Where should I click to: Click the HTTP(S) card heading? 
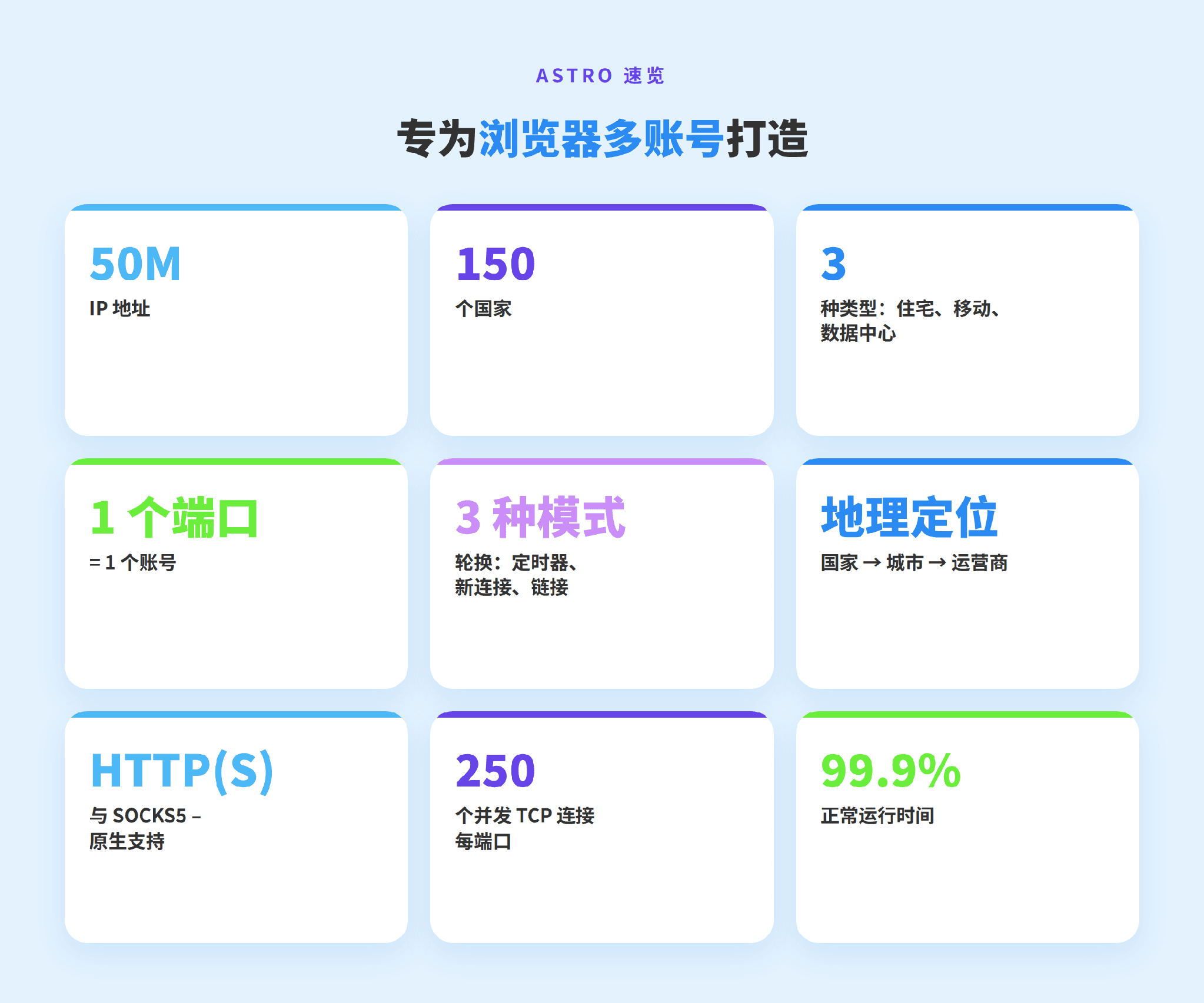182,771
